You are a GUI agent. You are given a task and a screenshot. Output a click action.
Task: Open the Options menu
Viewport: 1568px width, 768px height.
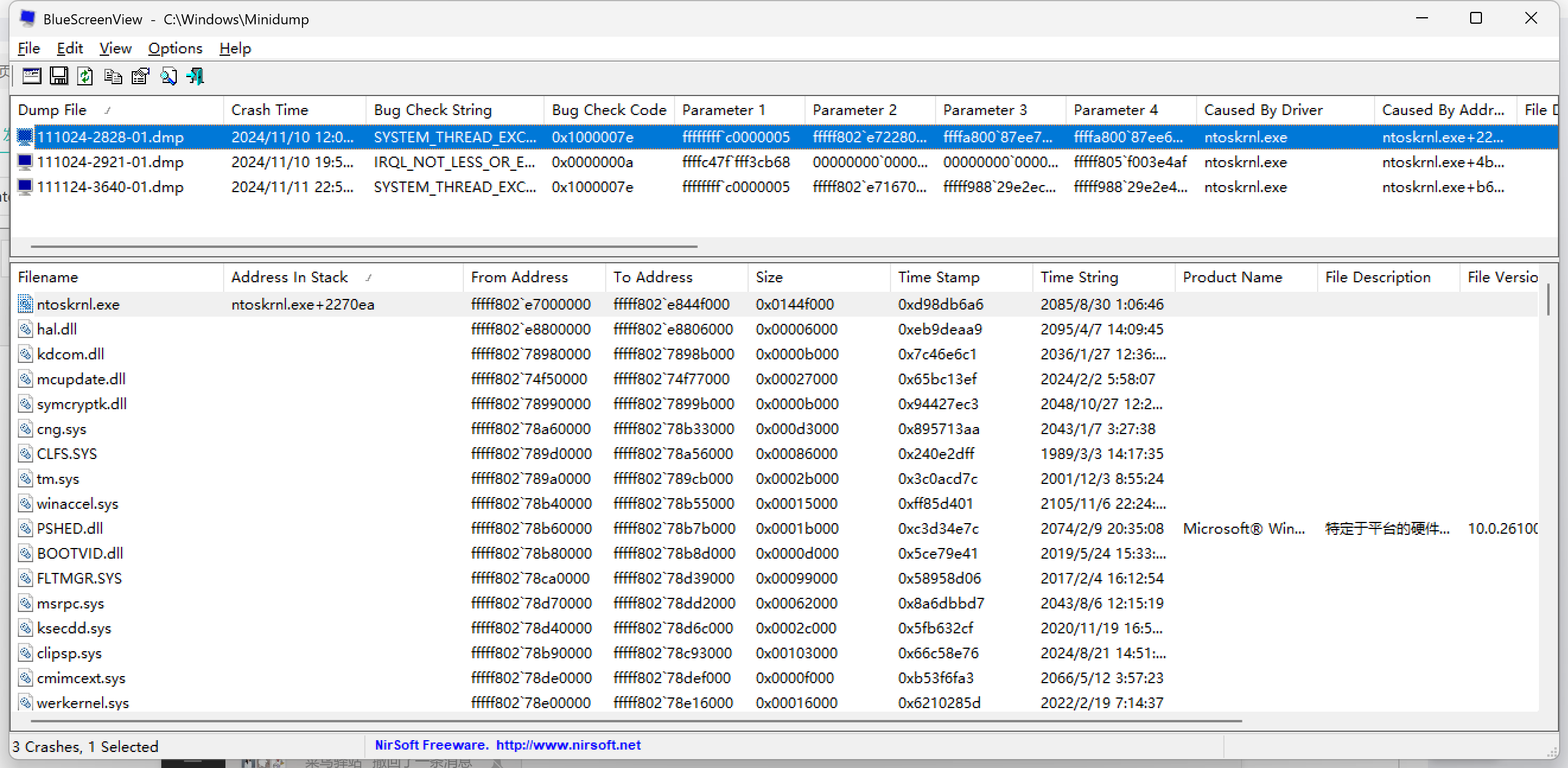(175, 48)
